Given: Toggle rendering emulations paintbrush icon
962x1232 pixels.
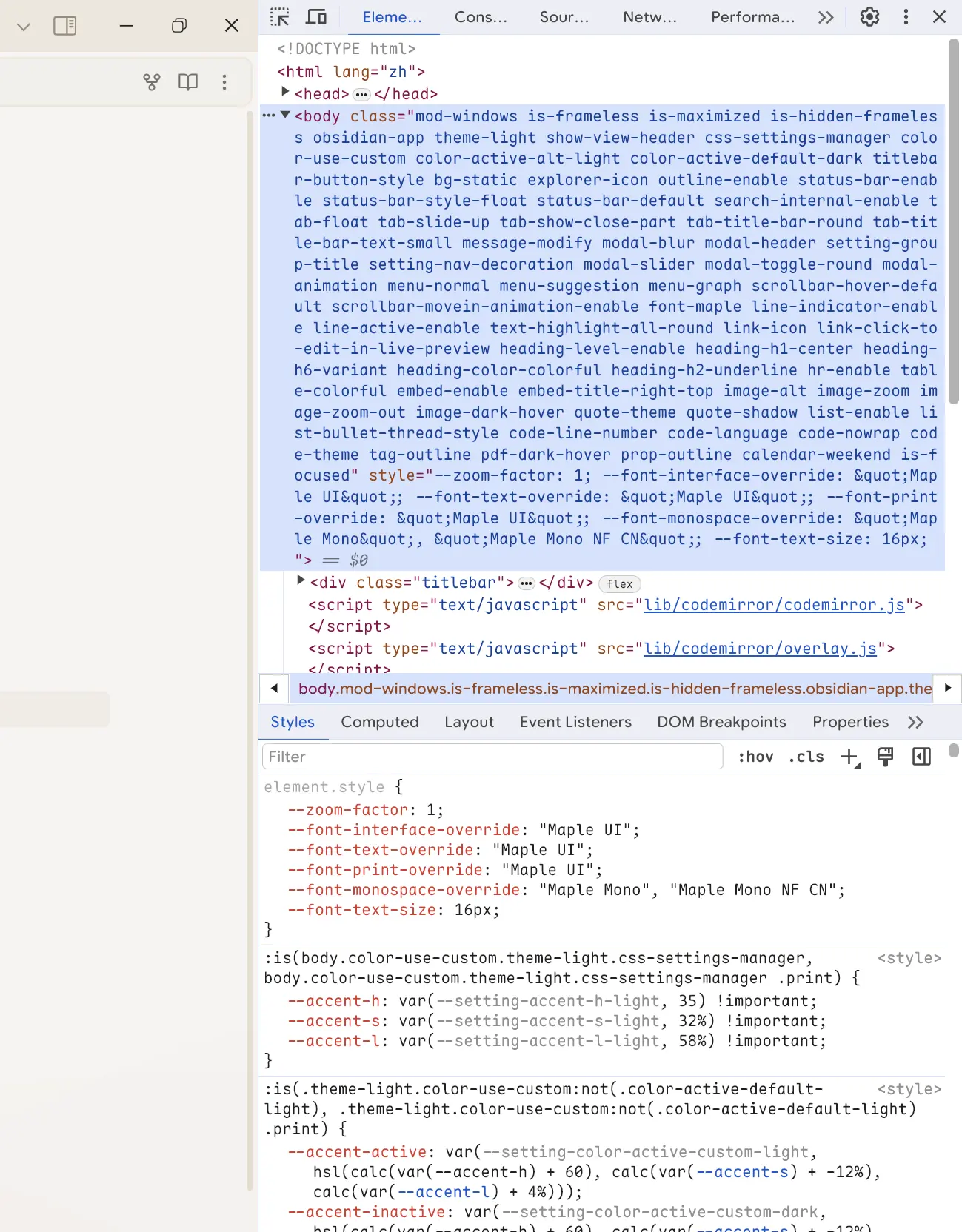Looking at the screenshot, I should pos(885,757).
